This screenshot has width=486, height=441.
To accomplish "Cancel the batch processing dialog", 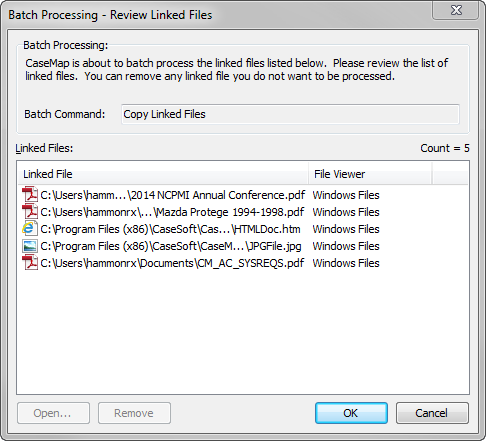I will click(x=432, y=413).
